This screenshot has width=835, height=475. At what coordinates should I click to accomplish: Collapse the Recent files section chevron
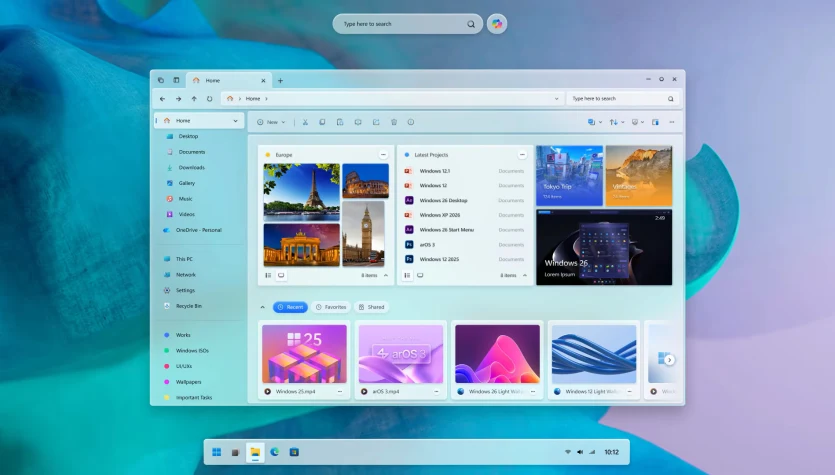263,307
